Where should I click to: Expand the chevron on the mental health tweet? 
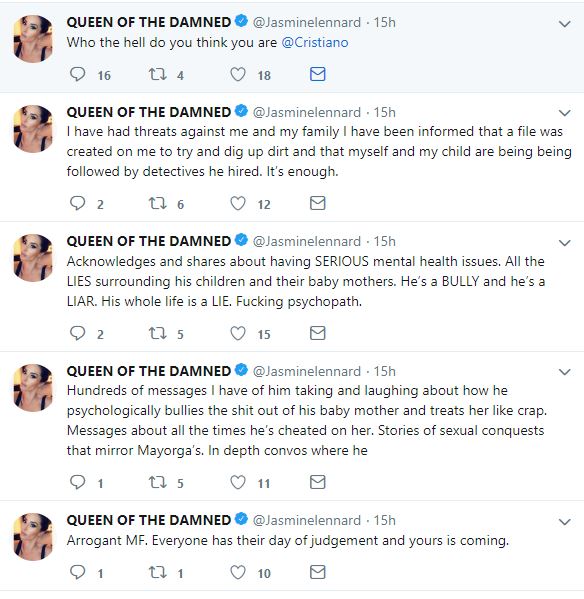[565, 243]
